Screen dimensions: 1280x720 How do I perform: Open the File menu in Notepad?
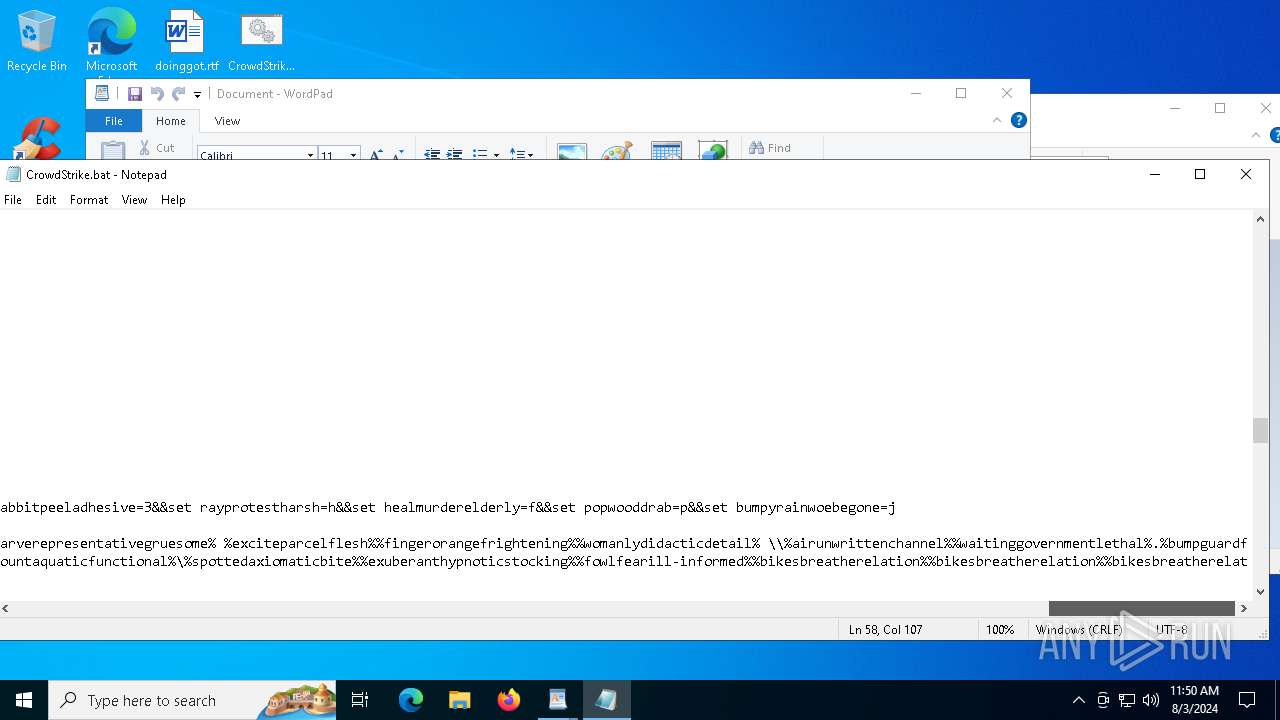pyautogui.click(x=13, y=200)
